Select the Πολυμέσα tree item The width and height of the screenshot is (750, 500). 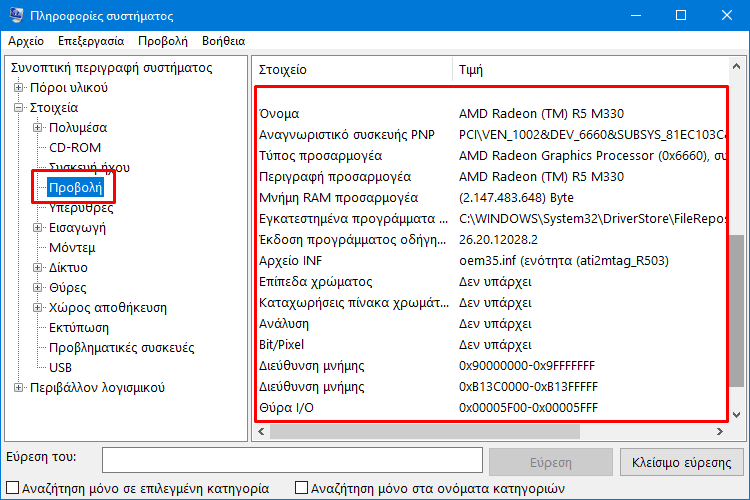click(78, 128)
